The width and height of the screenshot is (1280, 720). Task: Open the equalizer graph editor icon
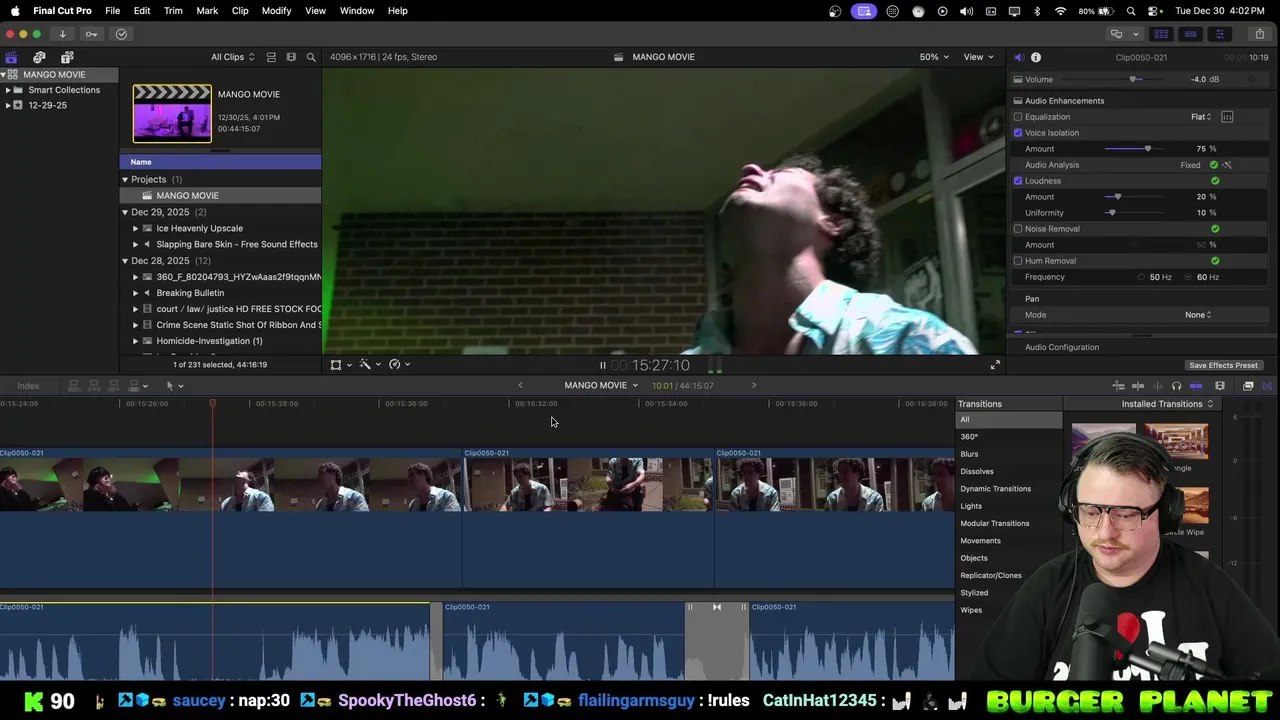(x=1227, y=117)
